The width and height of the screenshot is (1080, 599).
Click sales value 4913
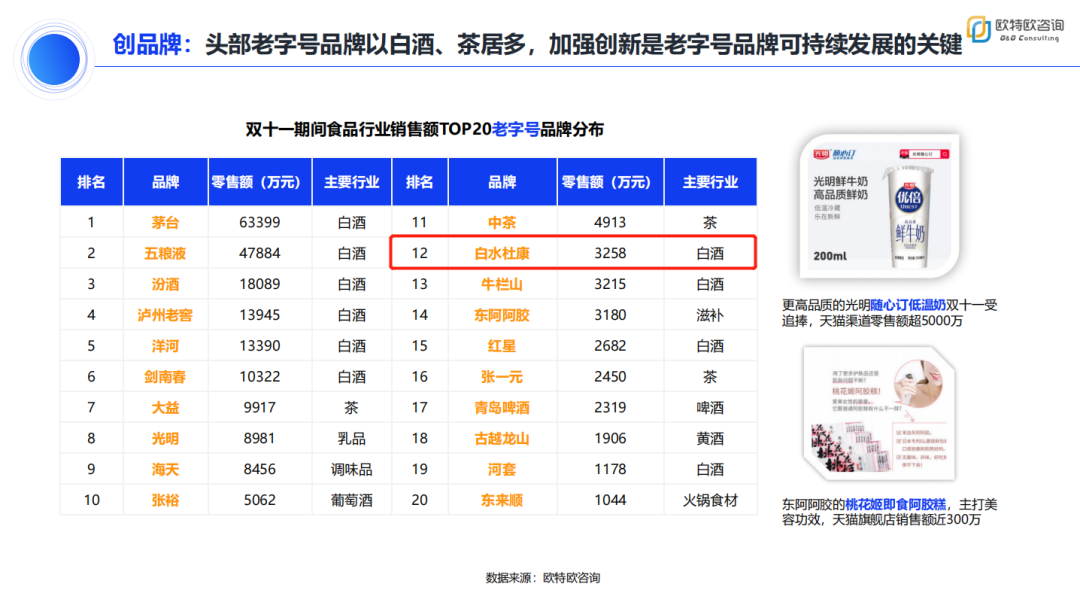(x=610, y=222)
